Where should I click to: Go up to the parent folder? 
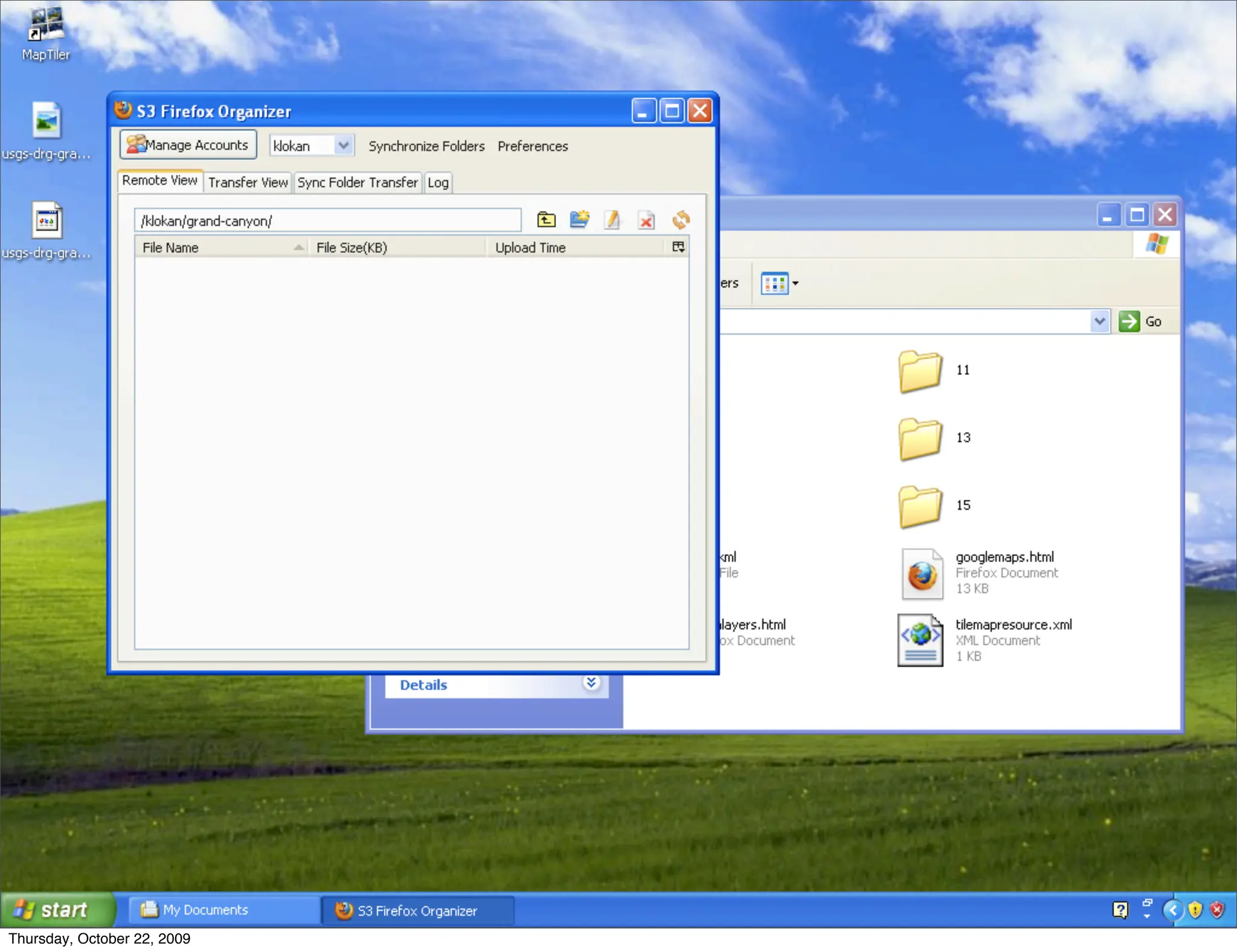[x=546, y=220]
